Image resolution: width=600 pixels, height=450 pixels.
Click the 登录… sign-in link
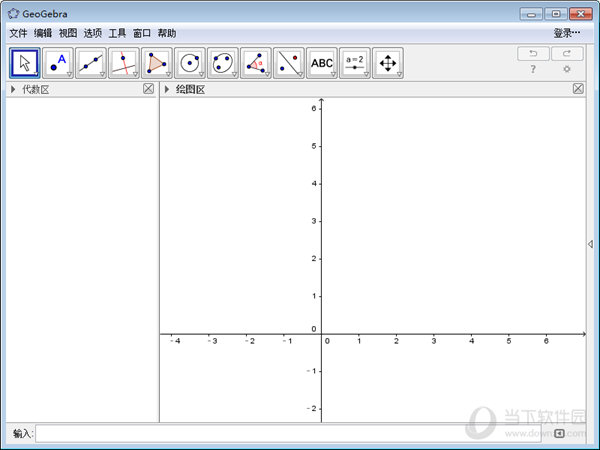tap(567, 33)
